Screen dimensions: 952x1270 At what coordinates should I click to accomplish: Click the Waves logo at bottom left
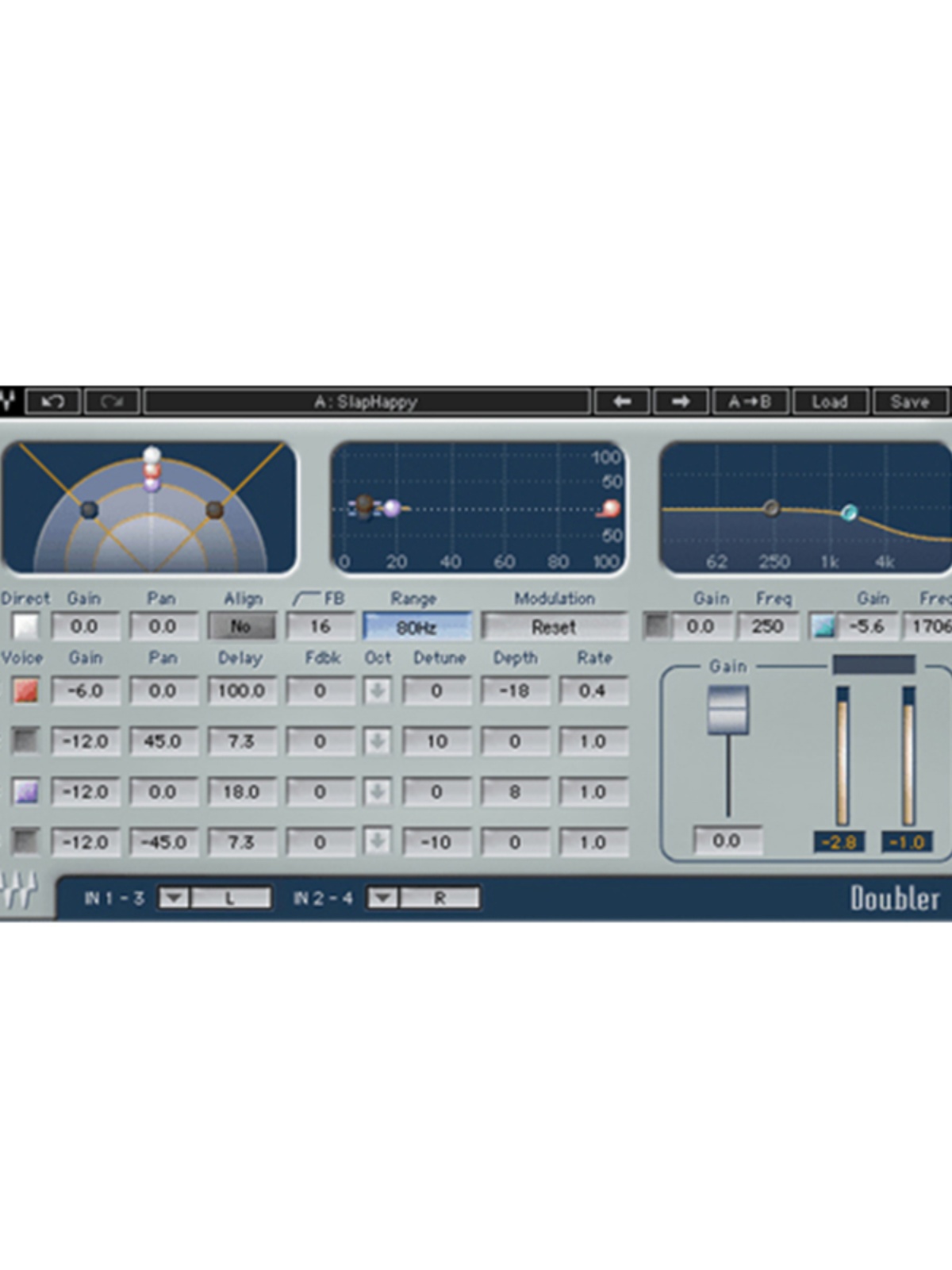pos(19,891)
